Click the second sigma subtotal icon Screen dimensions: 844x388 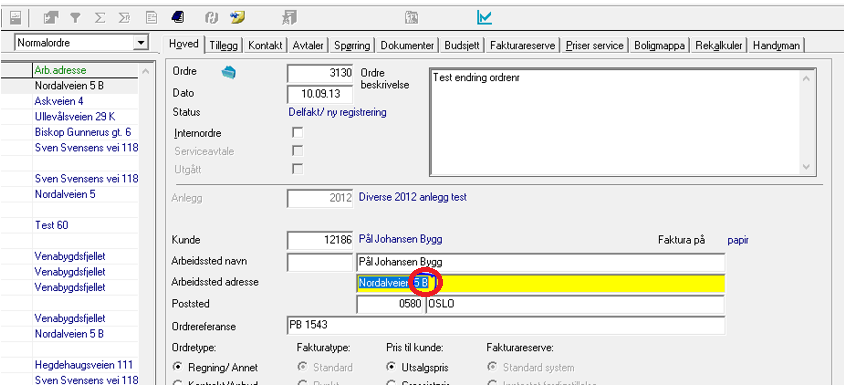point(124,18)
